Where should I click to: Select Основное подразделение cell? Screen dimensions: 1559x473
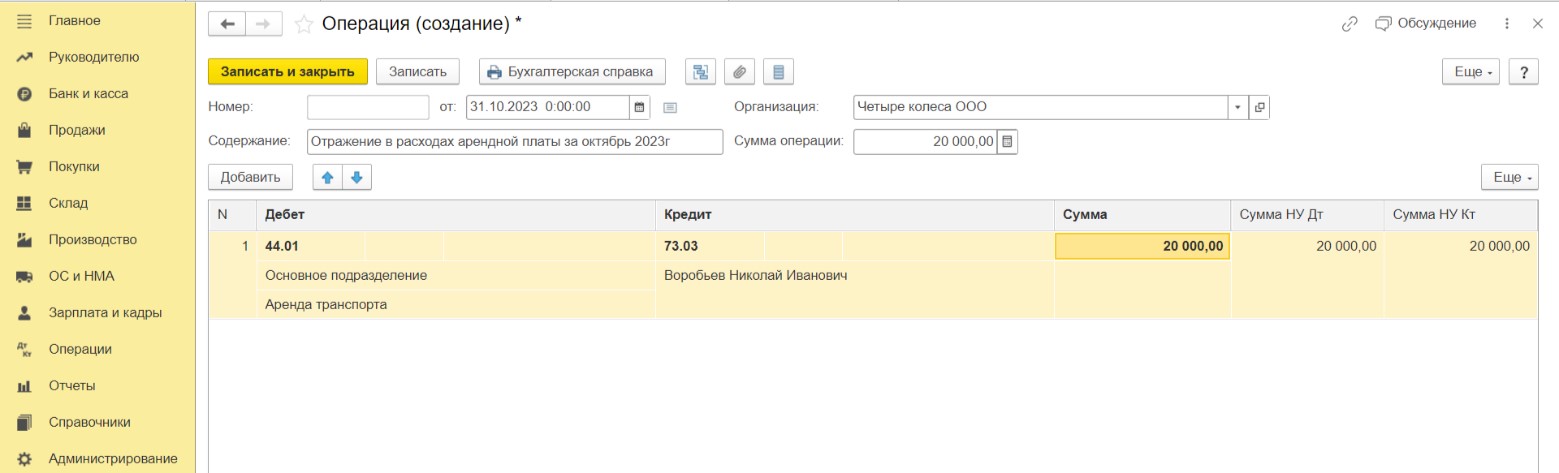[456, 275]
